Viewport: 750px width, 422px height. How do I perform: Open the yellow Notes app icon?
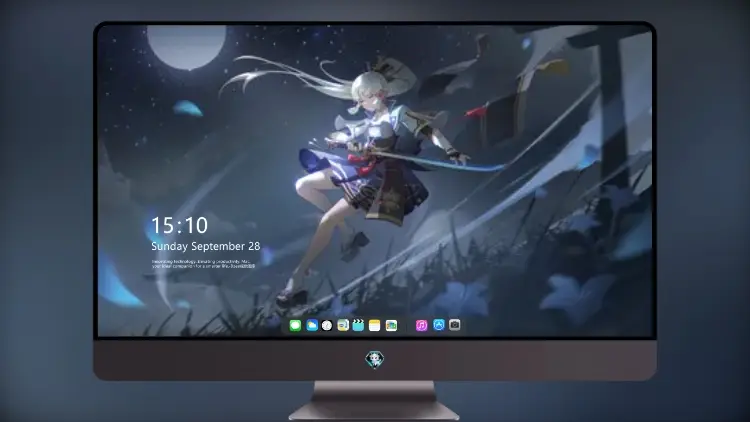click(375, 325)
